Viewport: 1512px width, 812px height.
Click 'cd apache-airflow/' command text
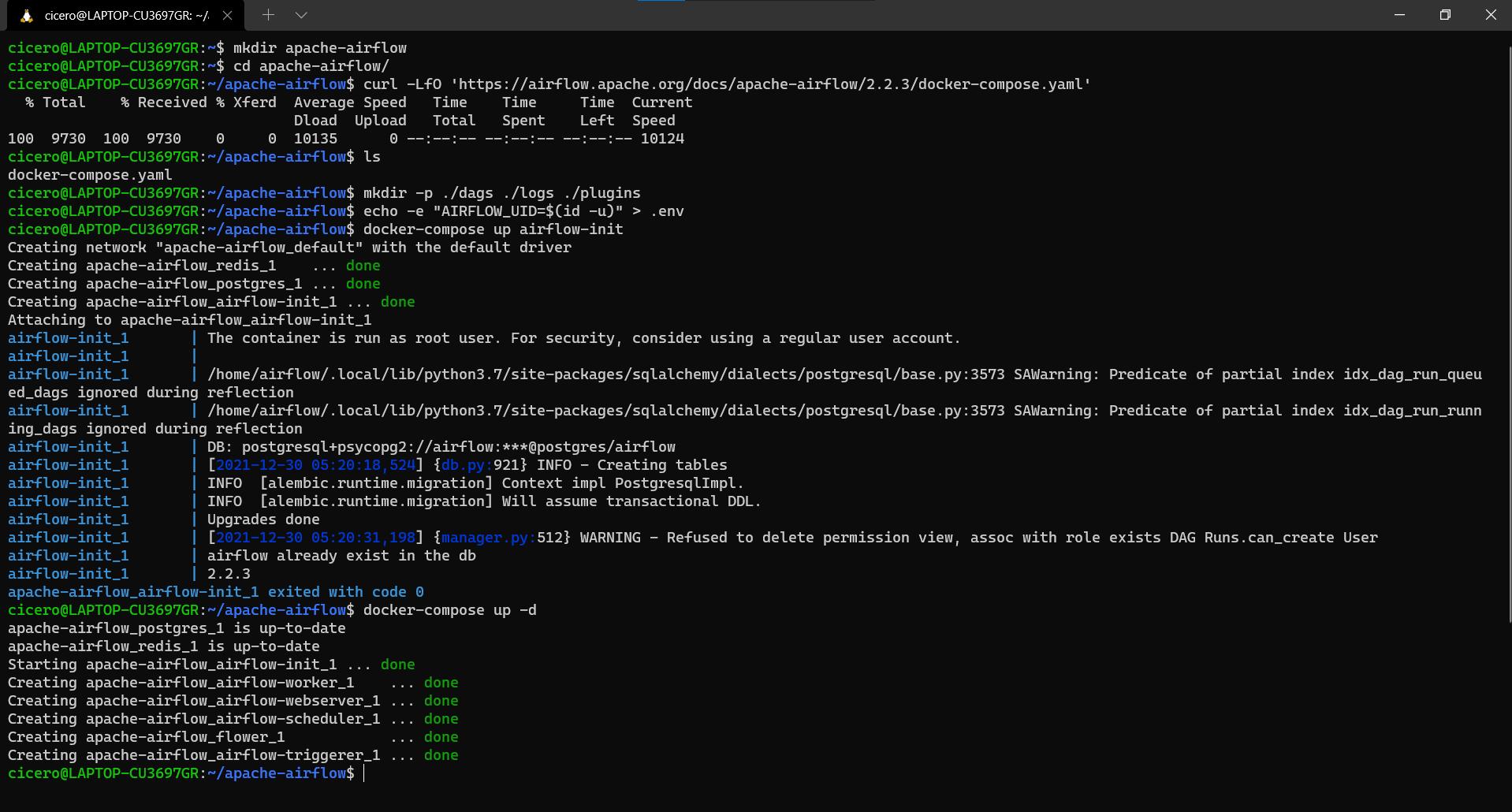pos(311,66)
